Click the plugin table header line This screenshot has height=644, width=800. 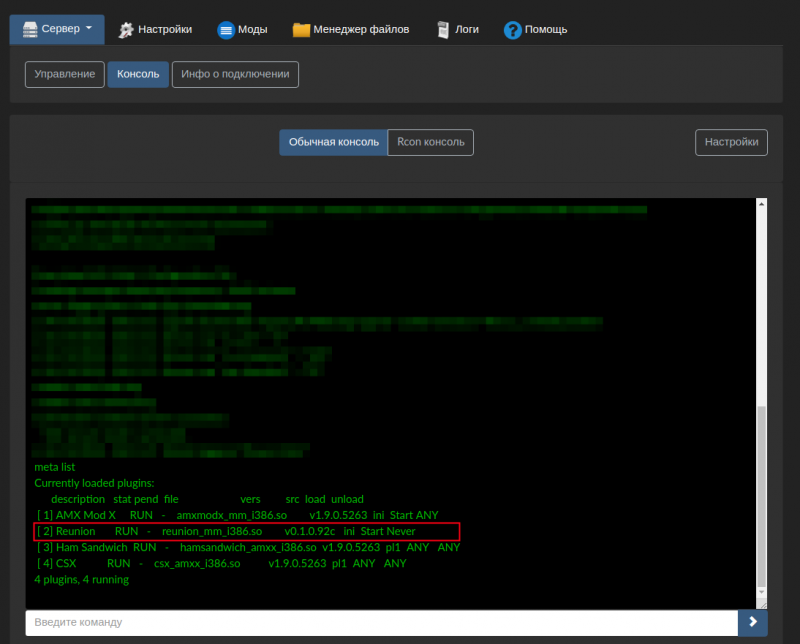207,499
